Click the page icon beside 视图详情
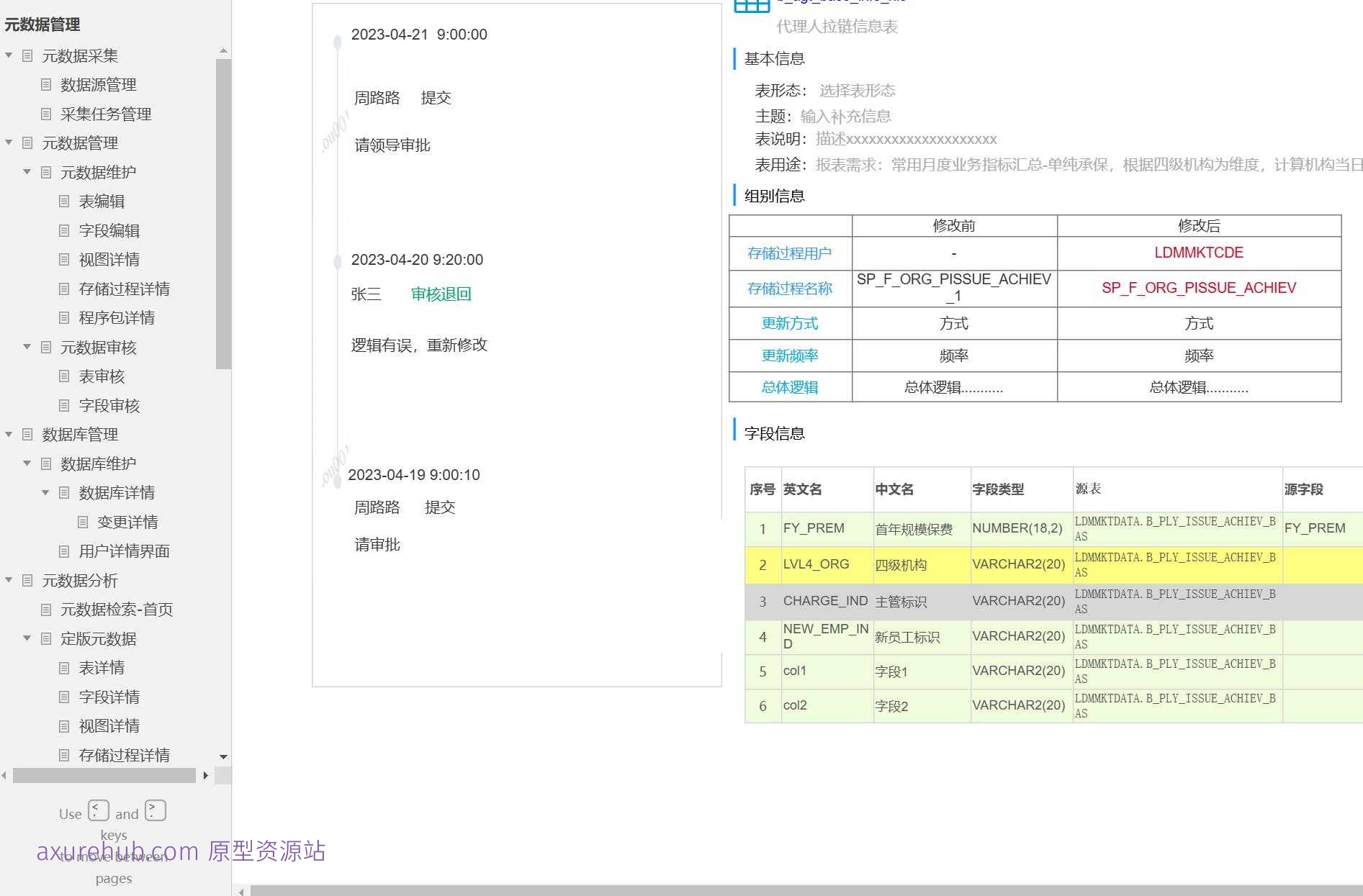This screenshot has height=896, width=1363. (64, 259)
